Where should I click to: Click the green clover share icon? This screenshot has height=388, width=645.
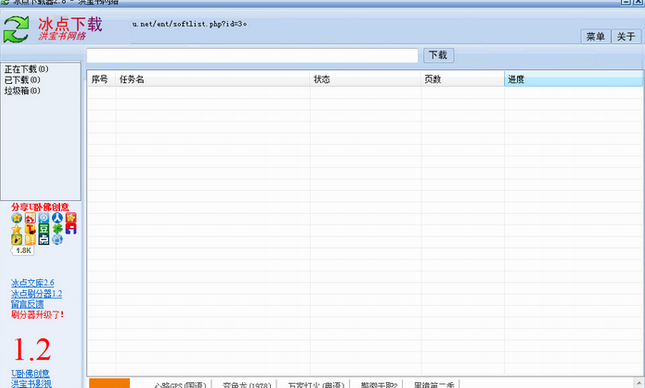click(58, 229)
